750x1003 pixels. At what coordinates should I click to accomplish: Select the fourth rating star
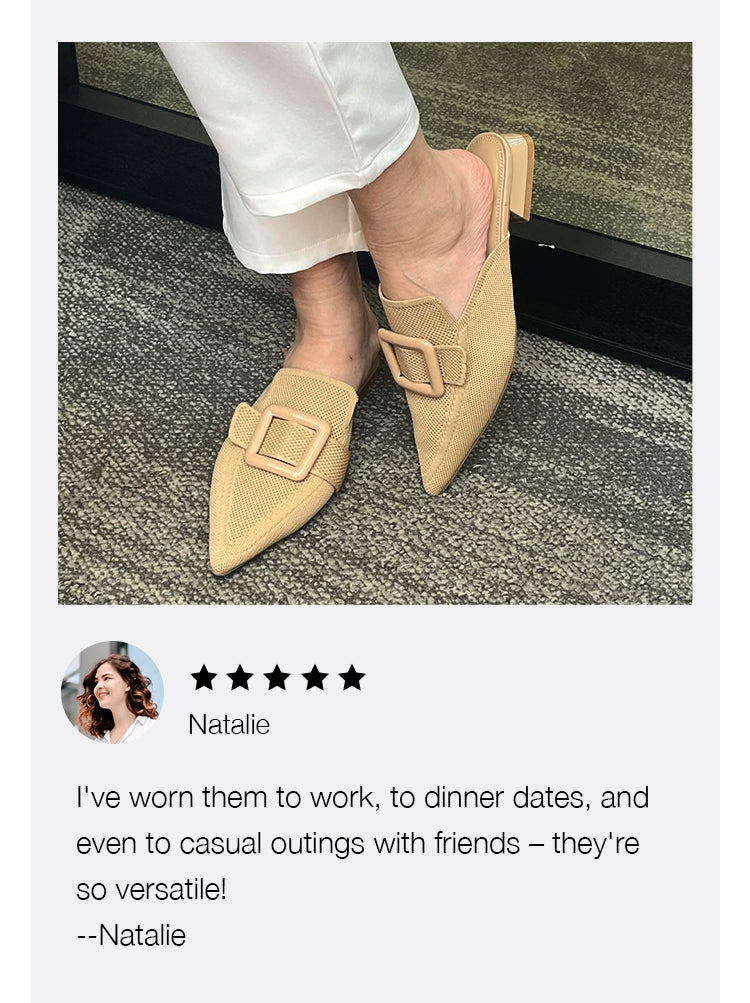coord(315,677)
